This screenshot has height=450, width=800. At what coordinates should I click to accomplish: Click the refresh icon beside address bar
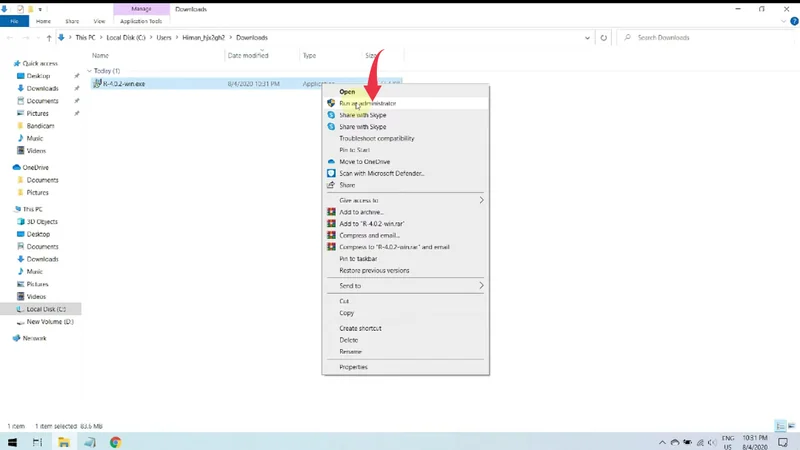(x=603, y=38)
